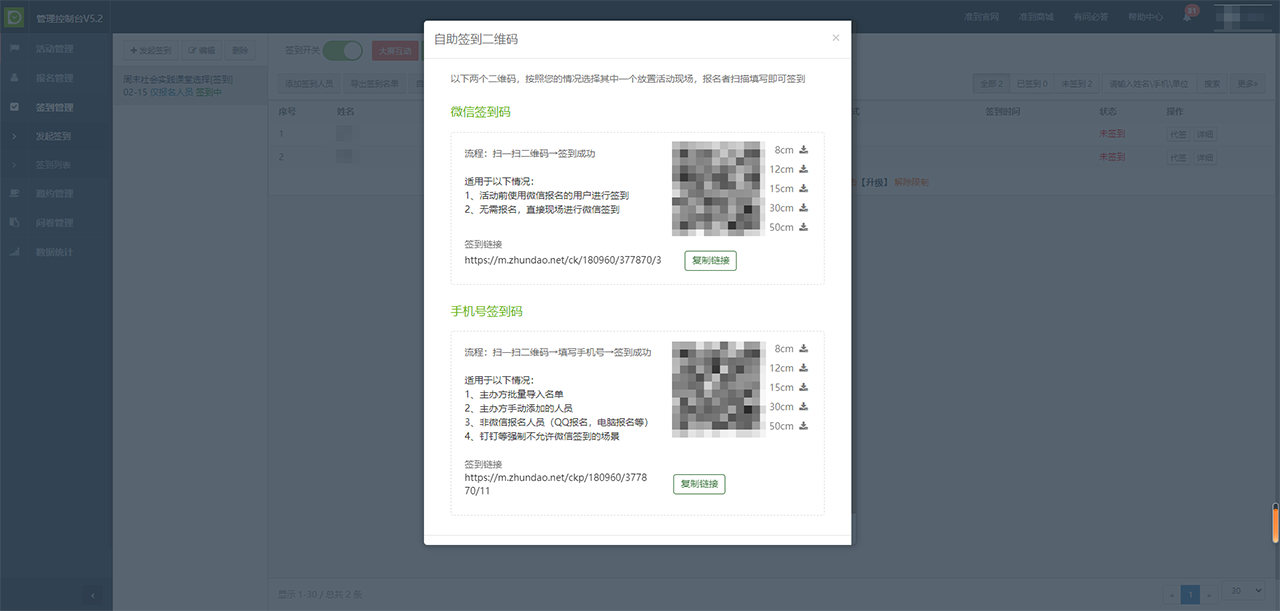Screen dimensions: 1280x611
Task: Go to page 1 in pagination
Action: 1190,594
